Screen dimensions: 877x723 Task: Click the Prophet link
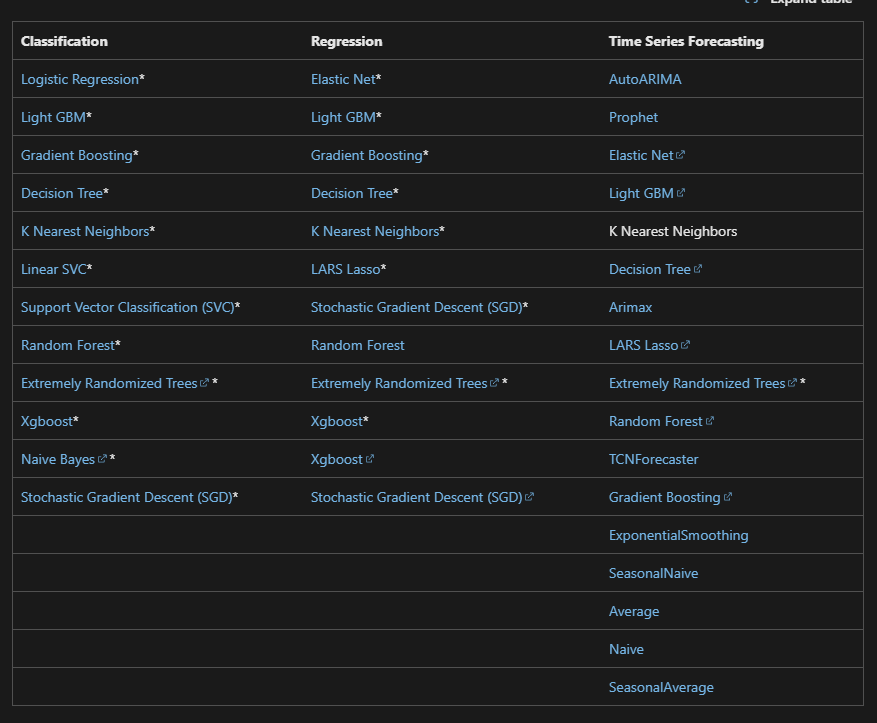[633, 117]
